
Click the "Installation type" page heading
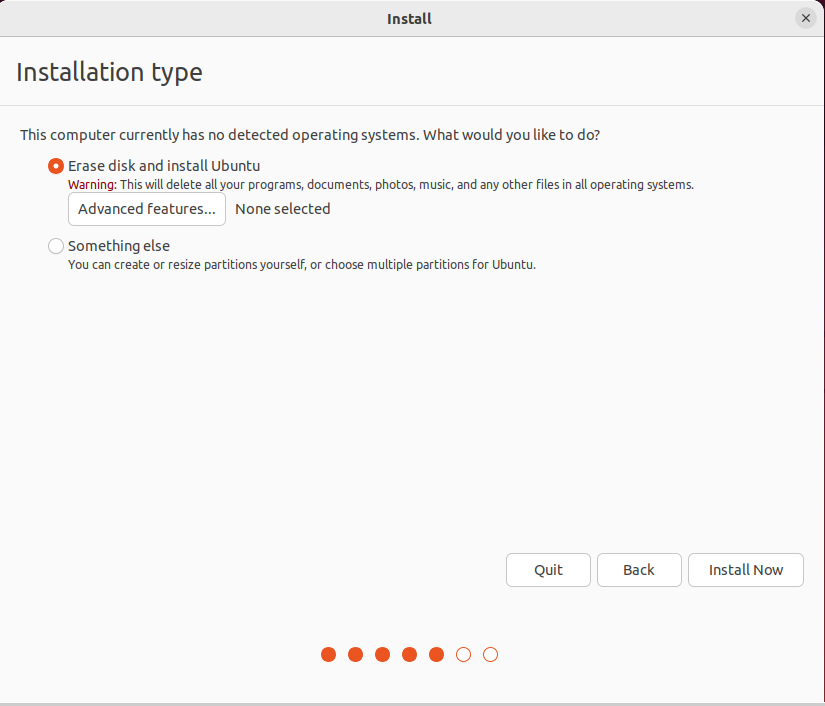pos(109,72)
